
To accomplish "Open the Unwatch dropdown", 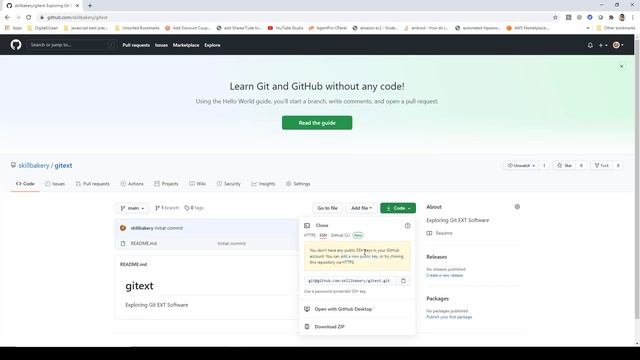I will point(521,165).
